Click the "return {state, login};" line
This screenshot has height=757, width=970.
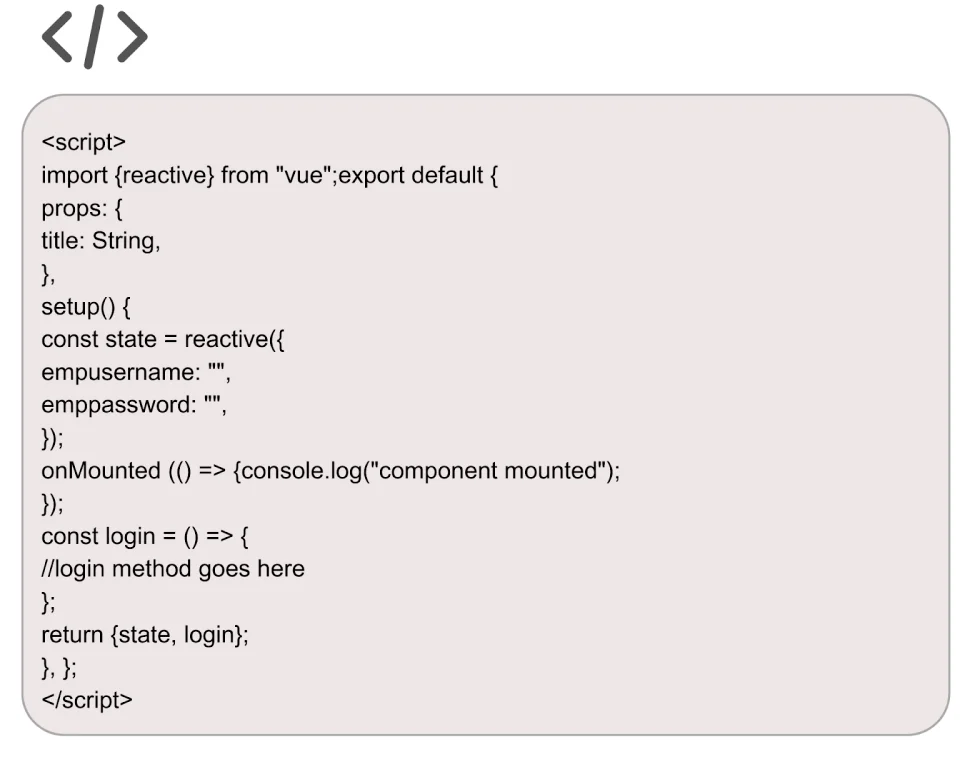tap(144, 634)
